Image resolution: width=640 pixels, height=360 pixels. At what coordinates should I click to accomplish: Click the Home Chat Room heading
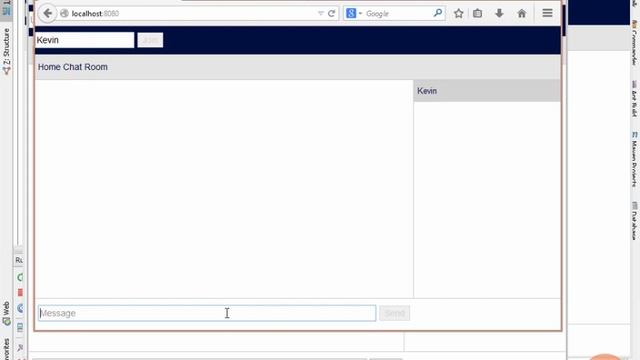click(x=73, y=67)
